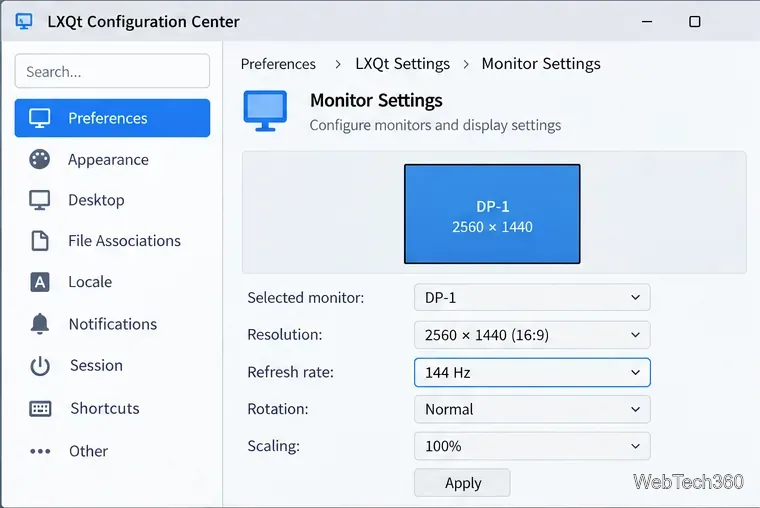Click the Appearance palette icon

coord(39,159)
